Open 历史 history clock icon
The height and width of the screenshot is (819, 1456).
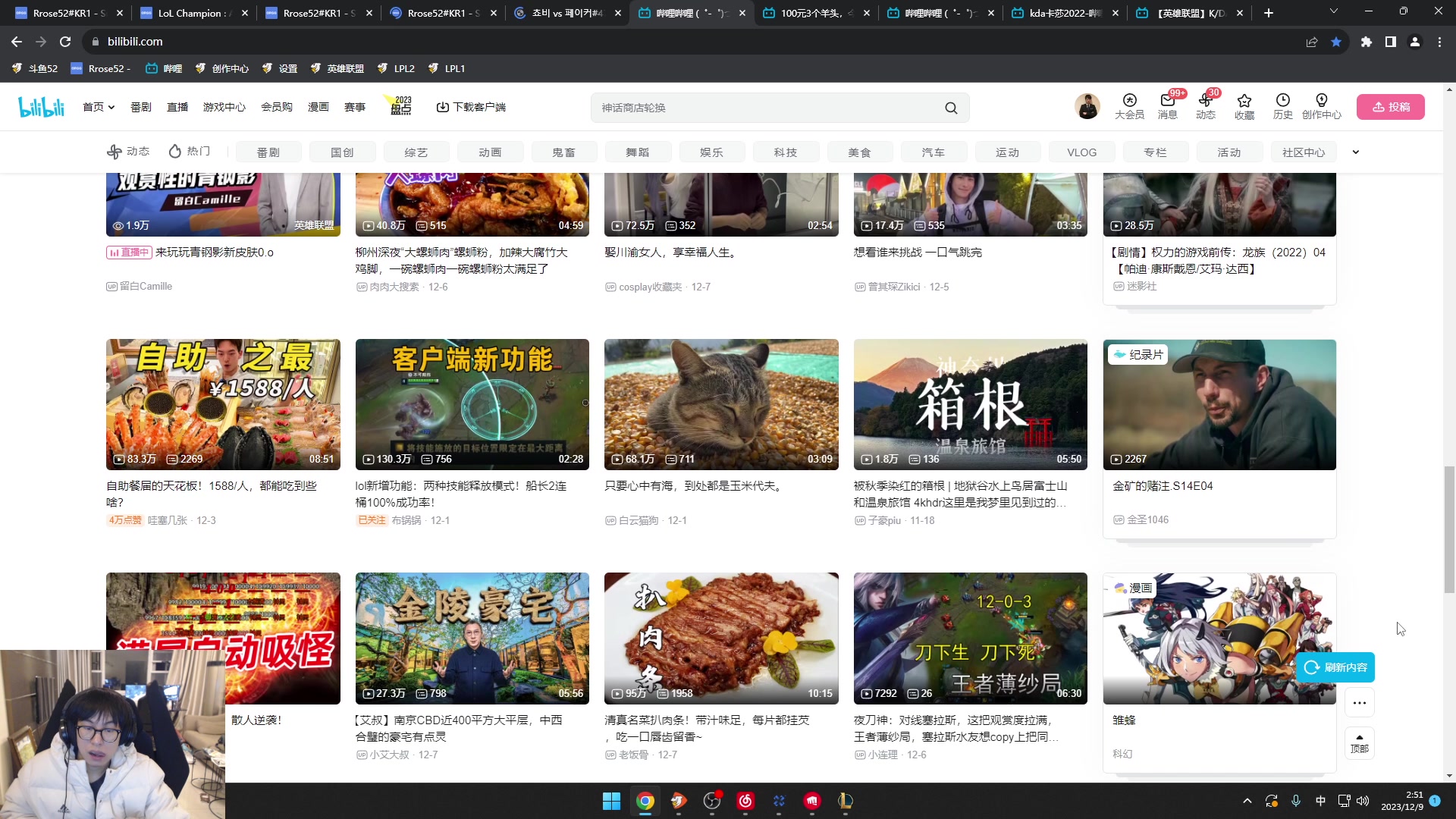coord(1283,106)
